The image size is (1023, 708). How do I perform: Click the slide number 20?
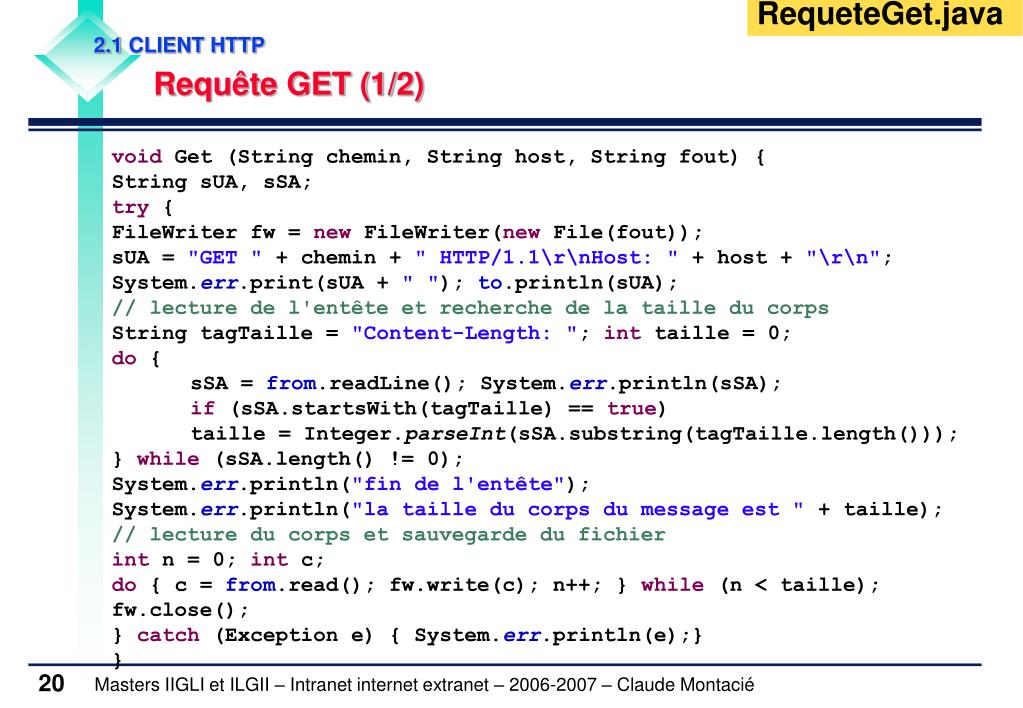(52, 684)
